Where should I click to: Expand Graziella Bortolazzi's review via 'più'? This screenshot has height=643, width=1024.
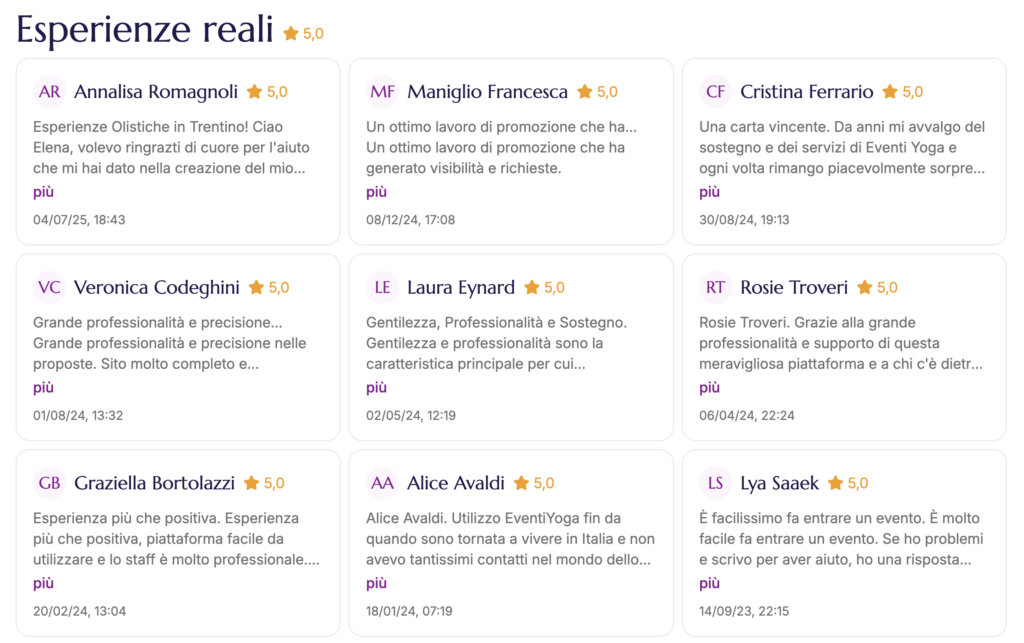(x=43, y=584)
